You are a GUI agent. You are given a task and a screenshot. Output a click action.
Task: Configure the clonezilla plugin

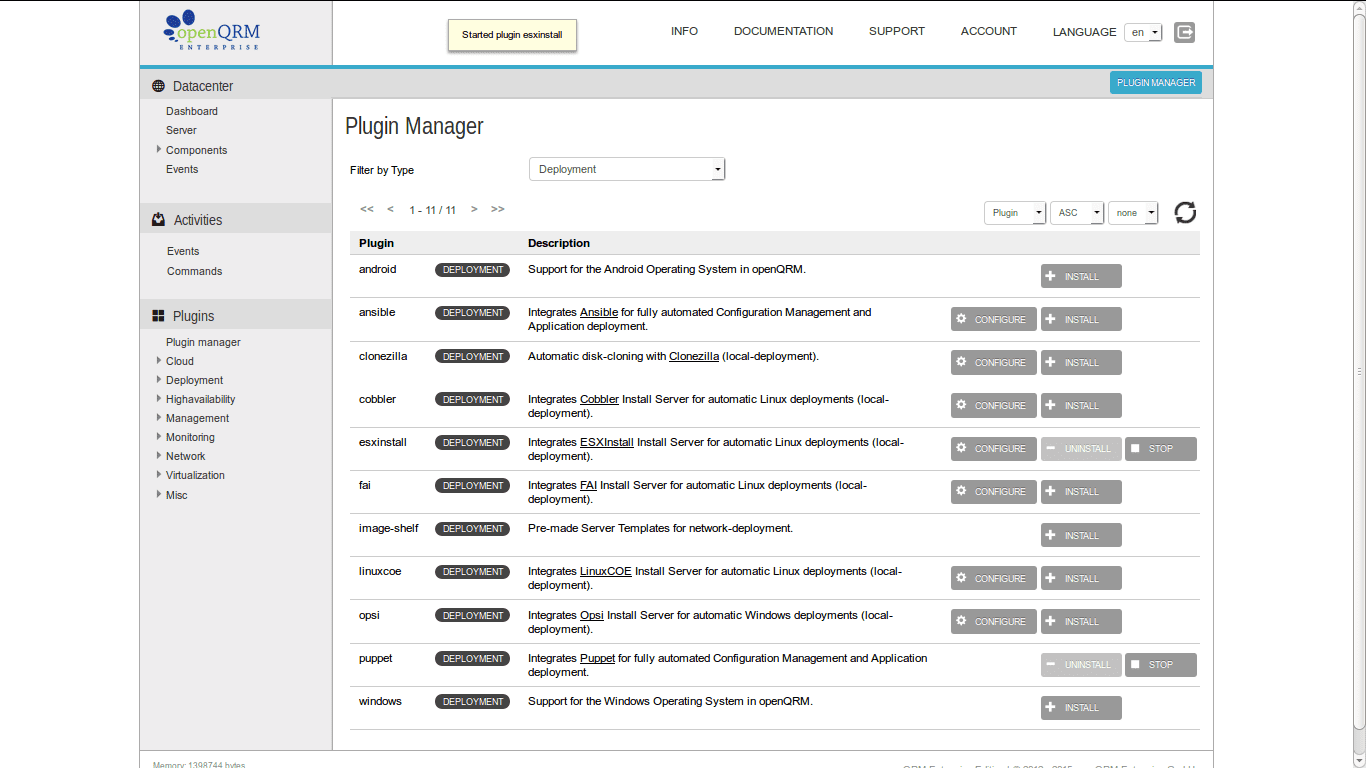[x=993, y=362]
